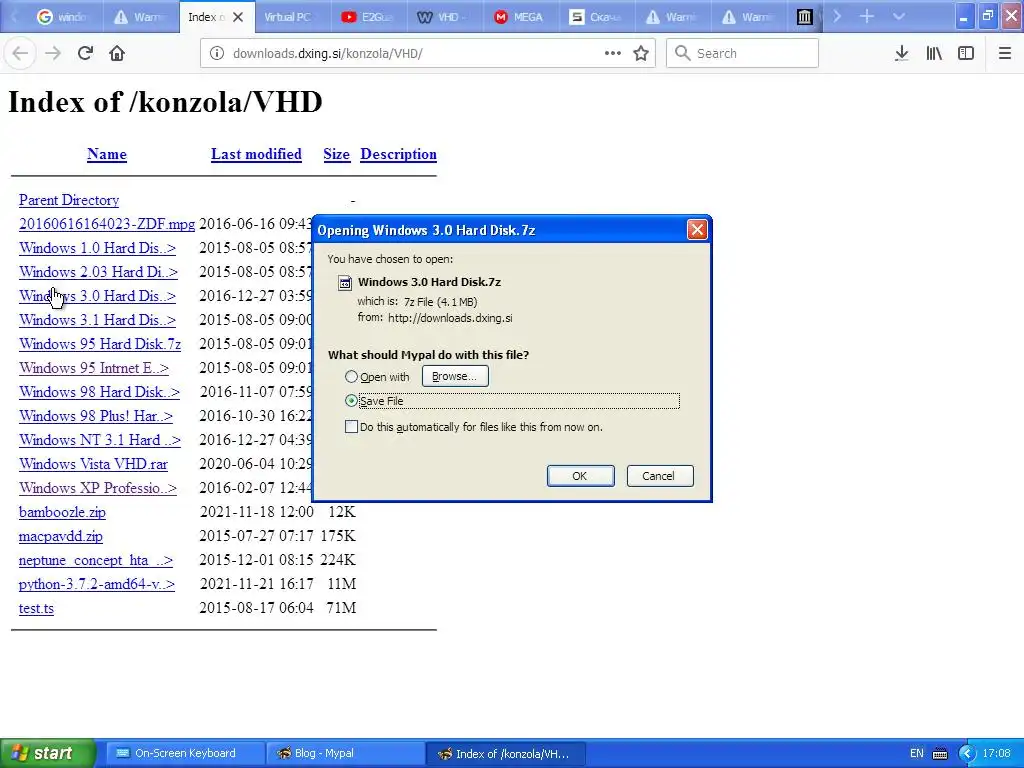Open the tab with the museum building icon

click(805, 17)
